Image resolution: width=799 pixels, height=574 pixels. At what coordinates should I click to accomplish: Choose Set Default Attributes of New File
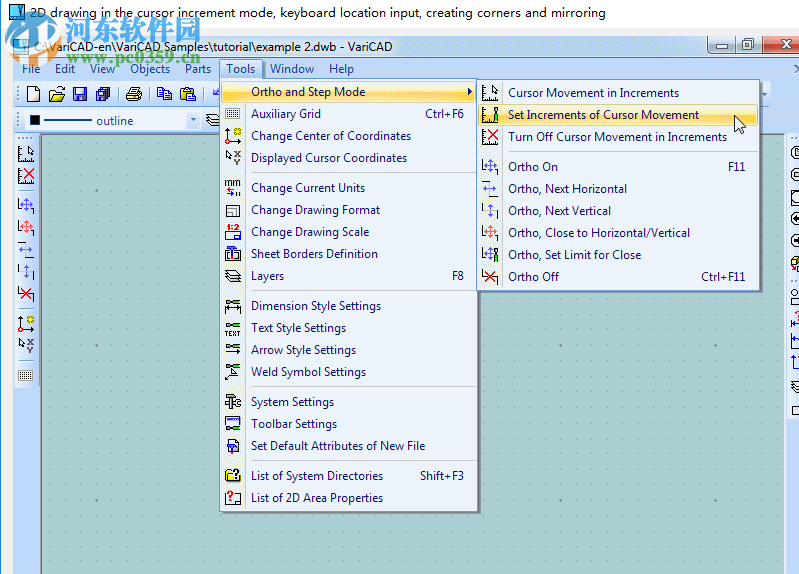(349, 446)
